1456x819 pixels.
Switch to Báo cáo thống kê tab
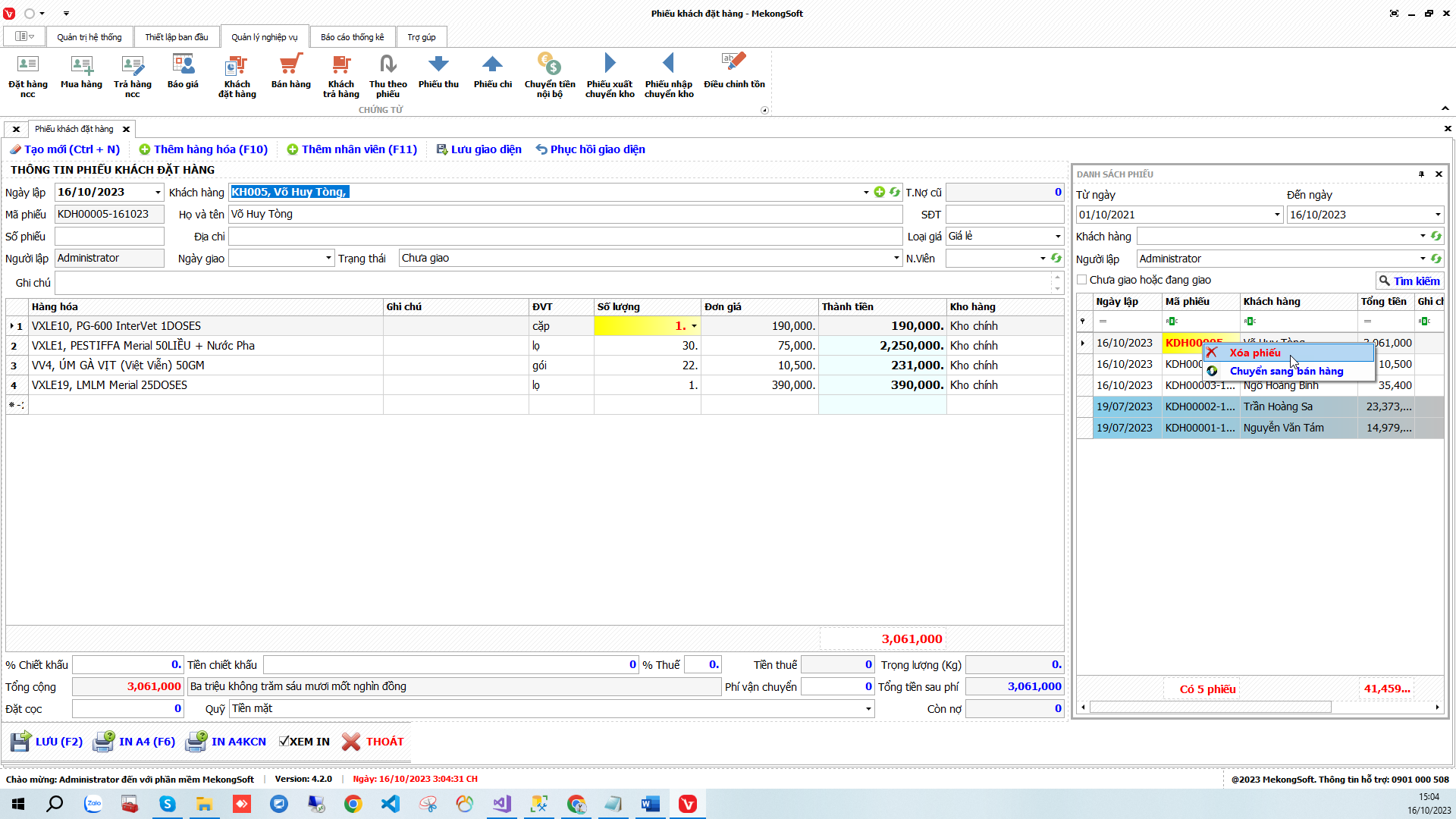point(352,37)
